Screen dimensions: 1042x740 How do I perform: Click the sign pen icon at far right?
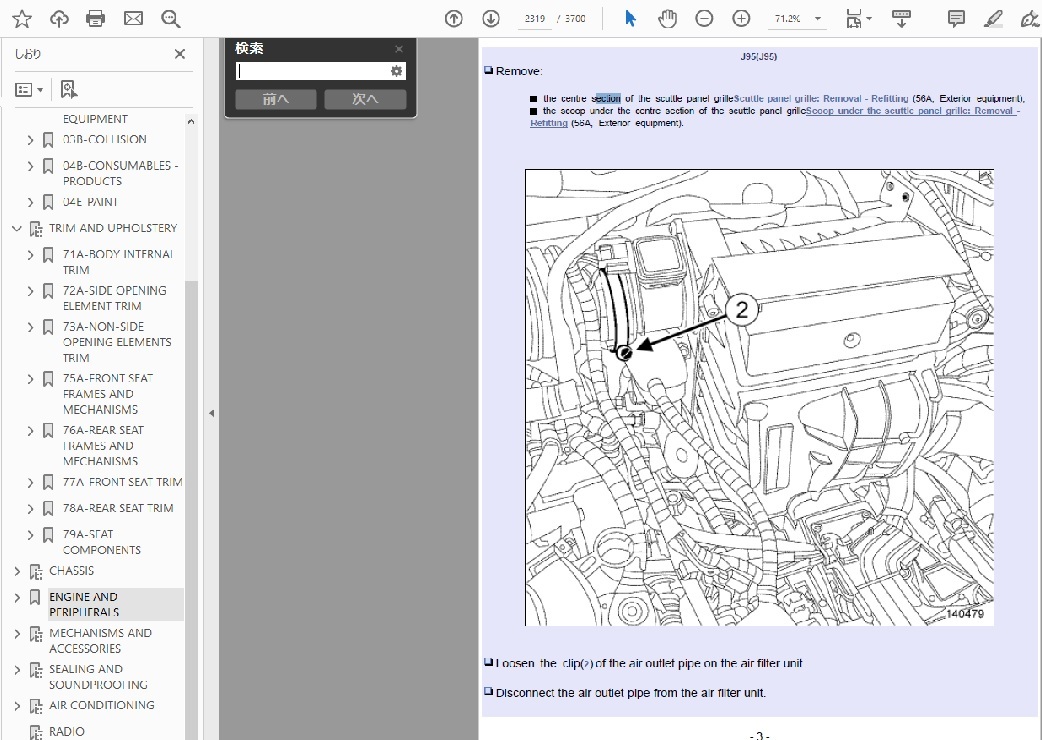pyautogui.click(x=1029, y=19)
